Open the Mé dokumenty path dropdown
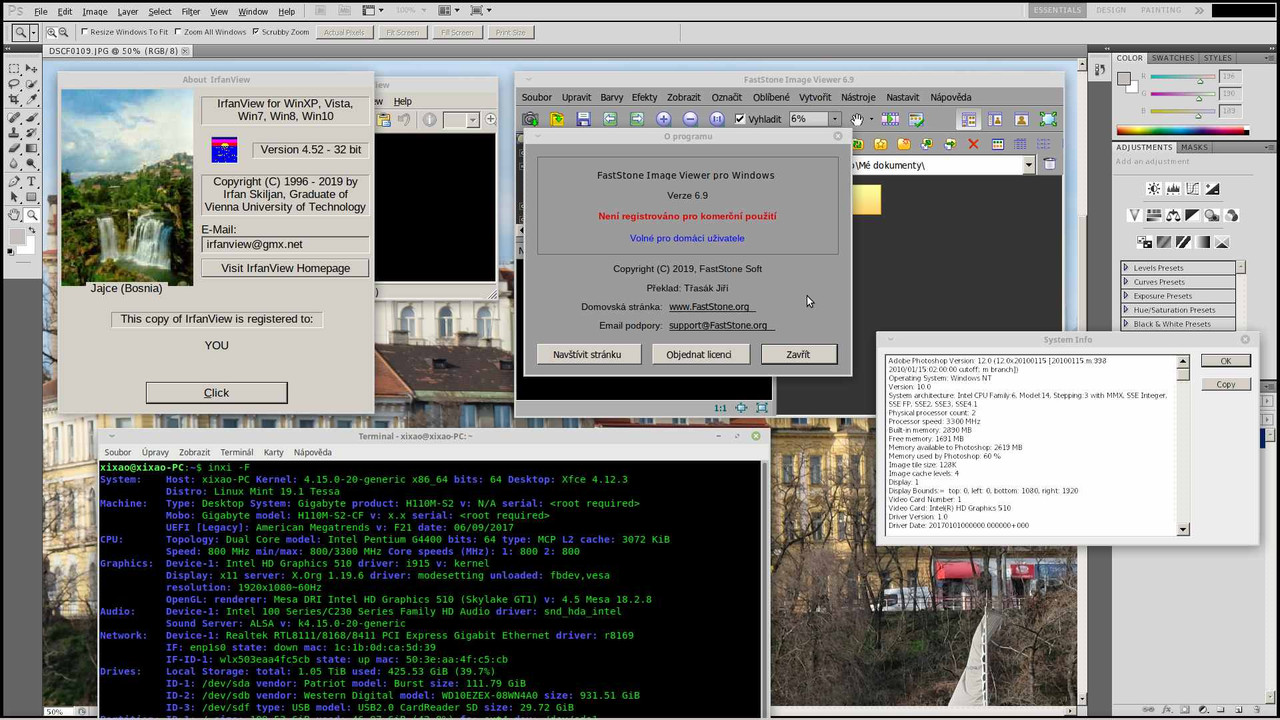This screenshot has width=1280, height=720. (x=1029, y=165)
